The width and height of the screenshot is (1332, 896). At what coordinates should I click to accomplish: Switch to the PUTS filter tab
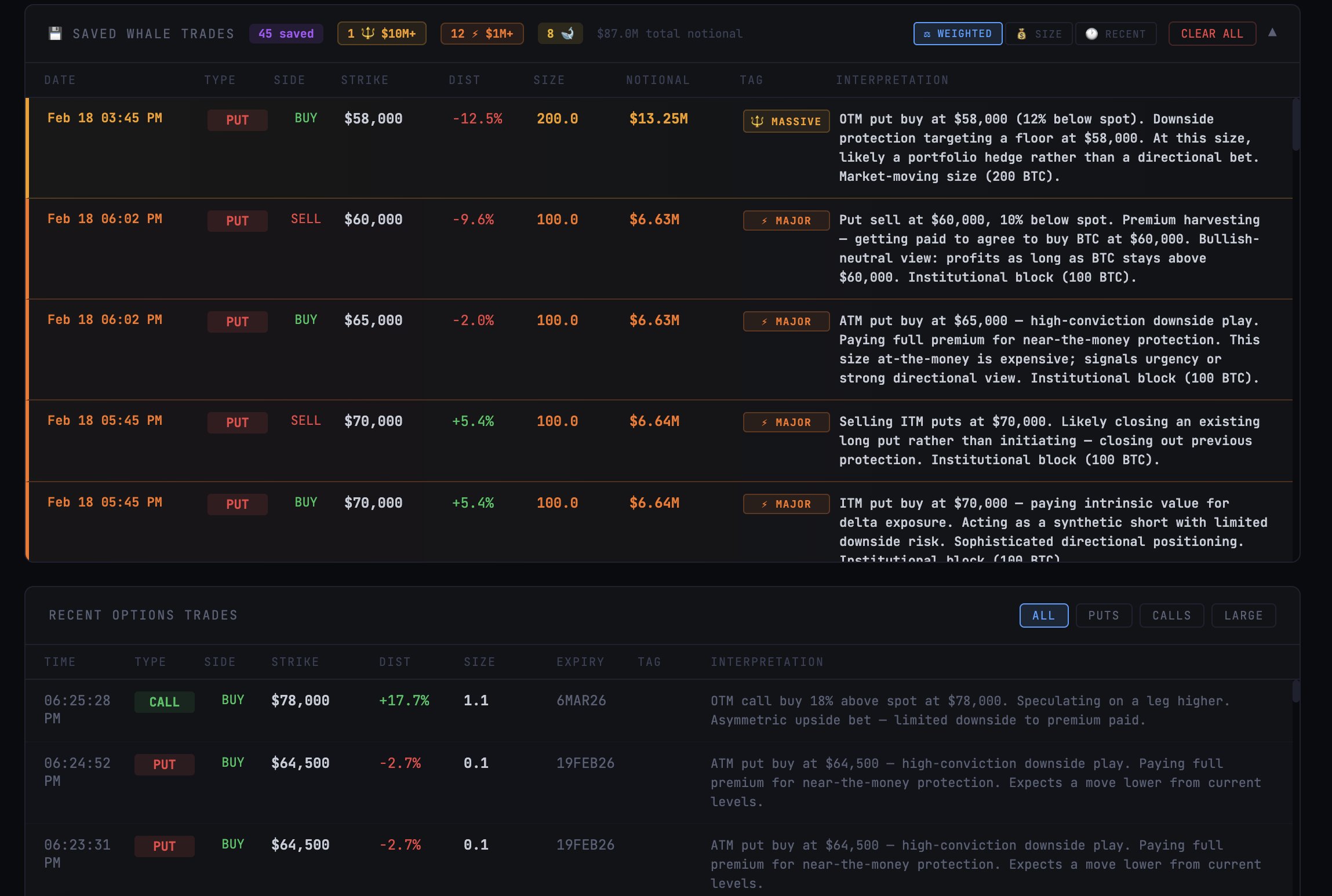pyautogui.click(x=1104, y=615)
